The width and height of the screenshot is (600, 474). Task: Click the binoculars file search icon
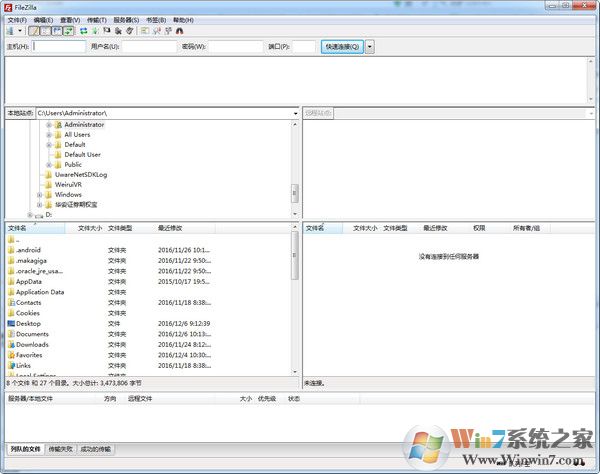pos(179,31)
